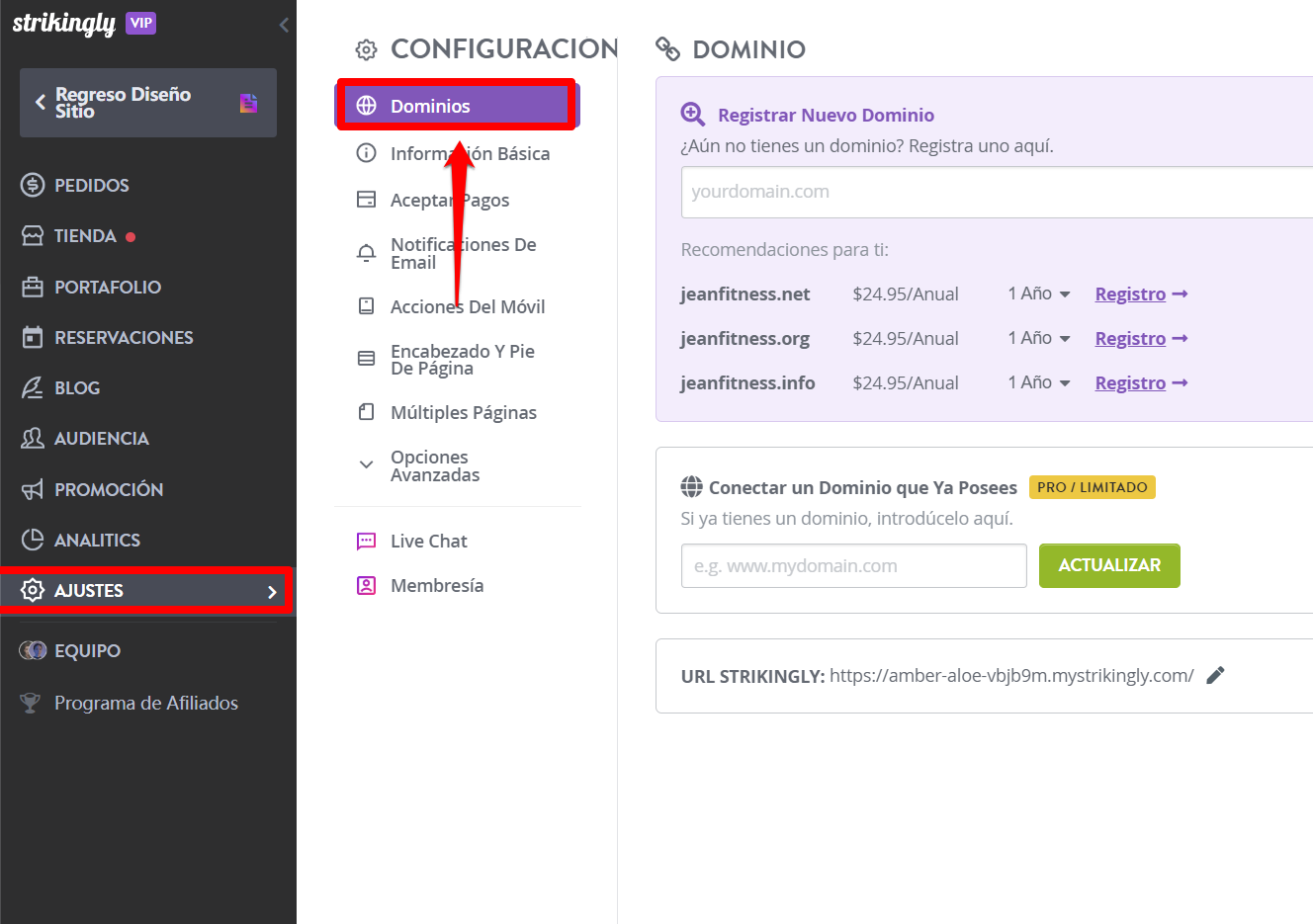The width and height of the screenshot is (1313, 924).
Task: Click the ACTUALIZAR button
Action: (x=1109, y=565)
